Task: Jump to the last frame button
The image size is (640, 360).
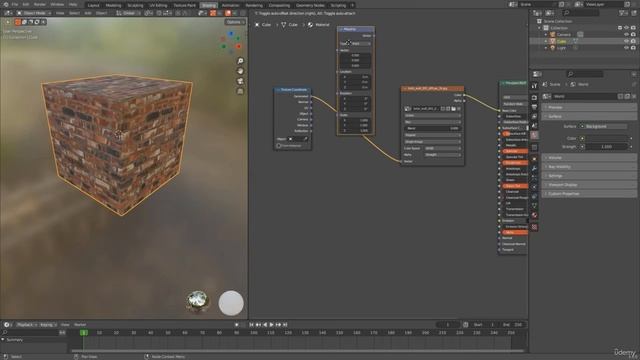Action: 285,324
